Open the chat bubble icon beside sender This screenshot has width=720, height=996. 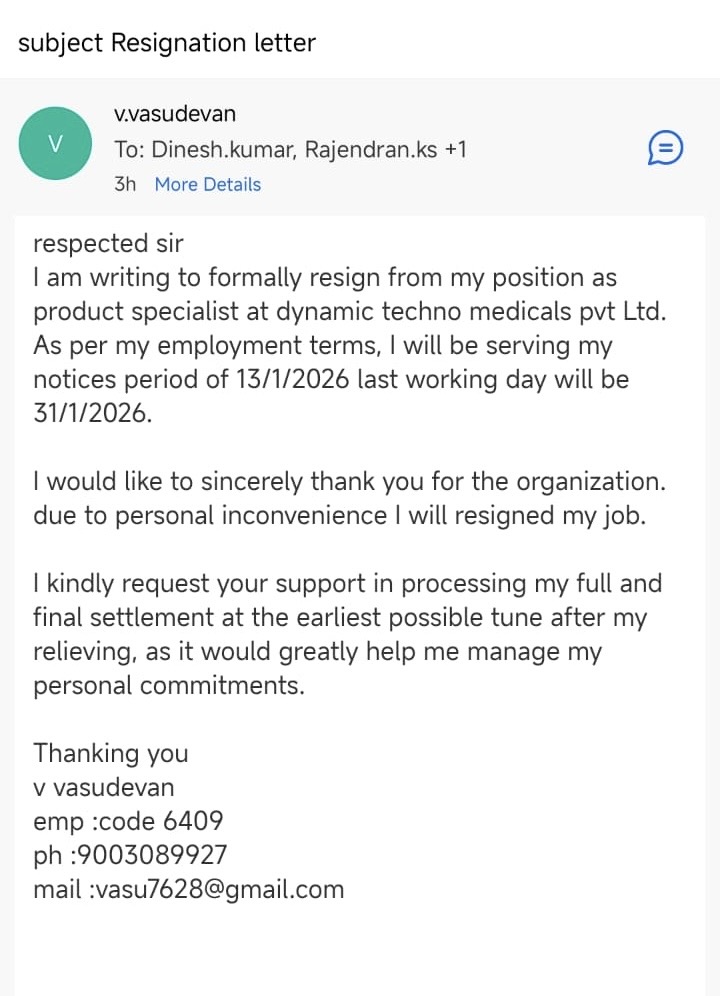[x=665, y=149]
